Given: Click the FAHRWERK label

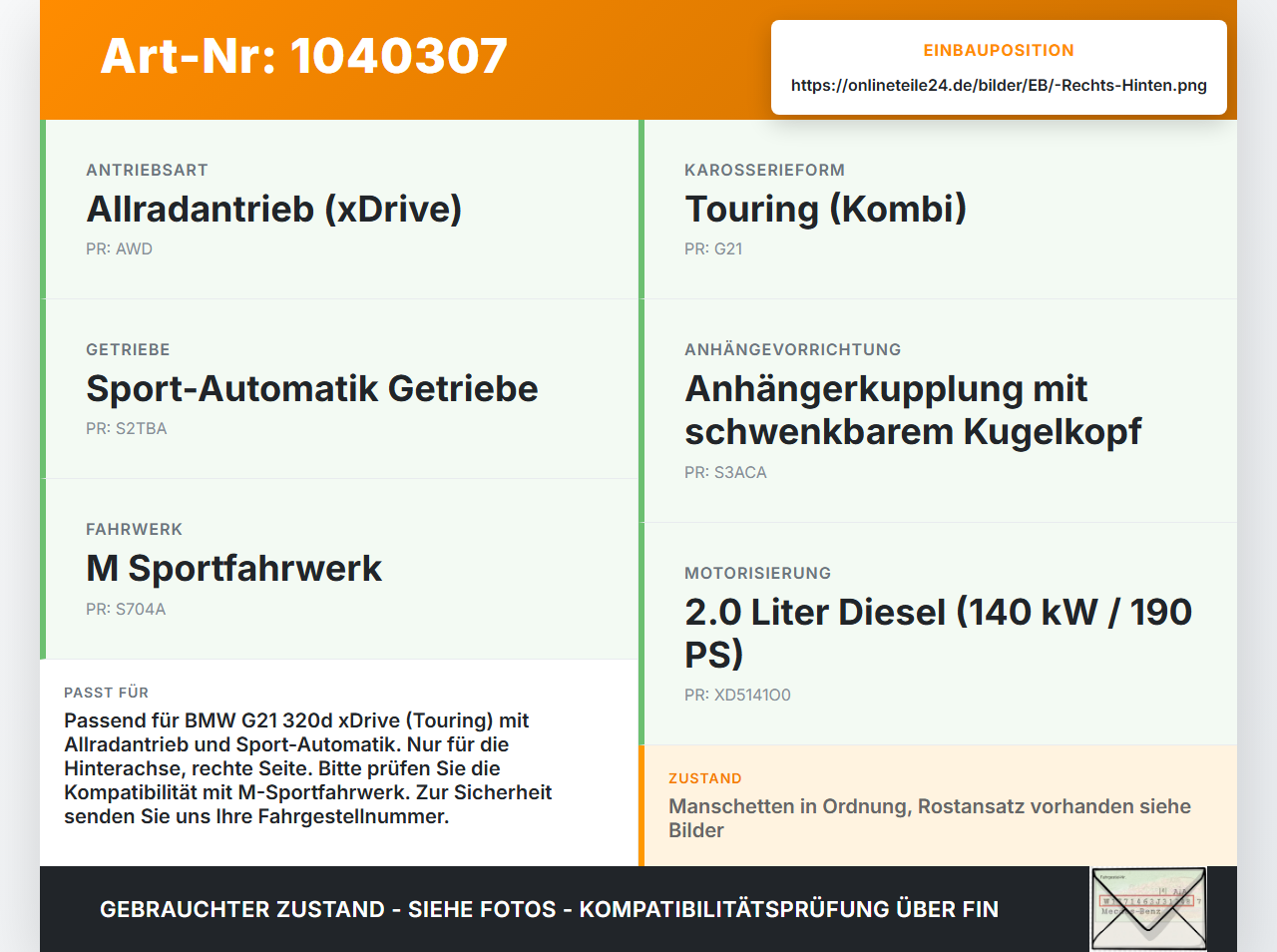Looking at the screenshot, I should point(134,529).
